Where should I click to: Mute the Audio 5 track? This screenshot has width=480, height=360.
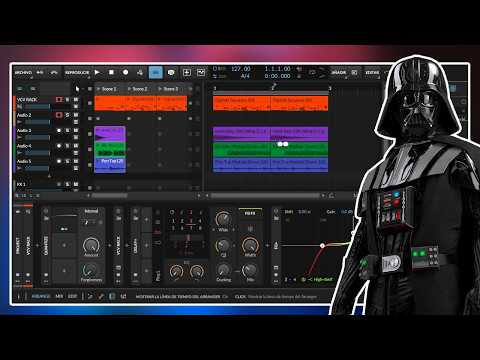[76, 161]
